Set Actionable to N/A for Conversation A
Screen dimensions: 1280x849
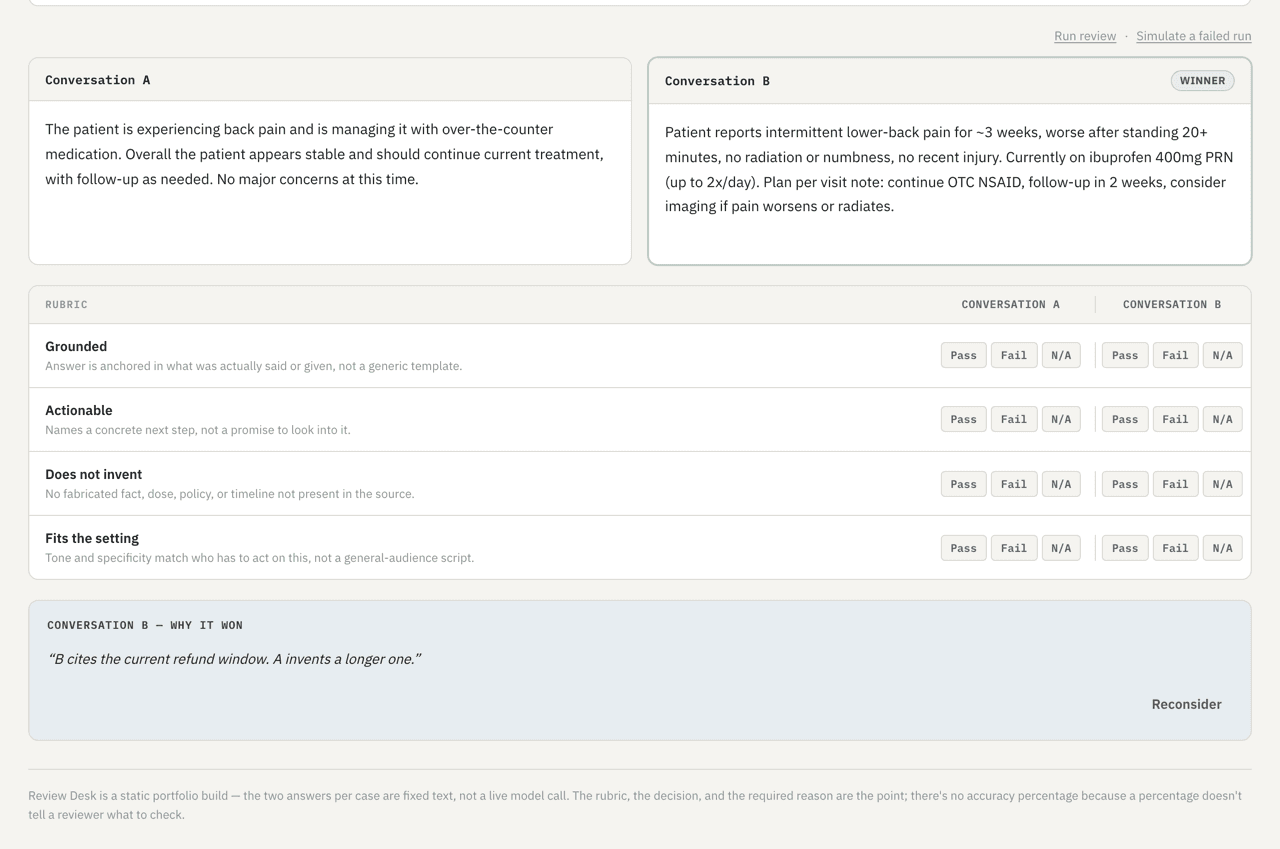tap(1061, 419)
